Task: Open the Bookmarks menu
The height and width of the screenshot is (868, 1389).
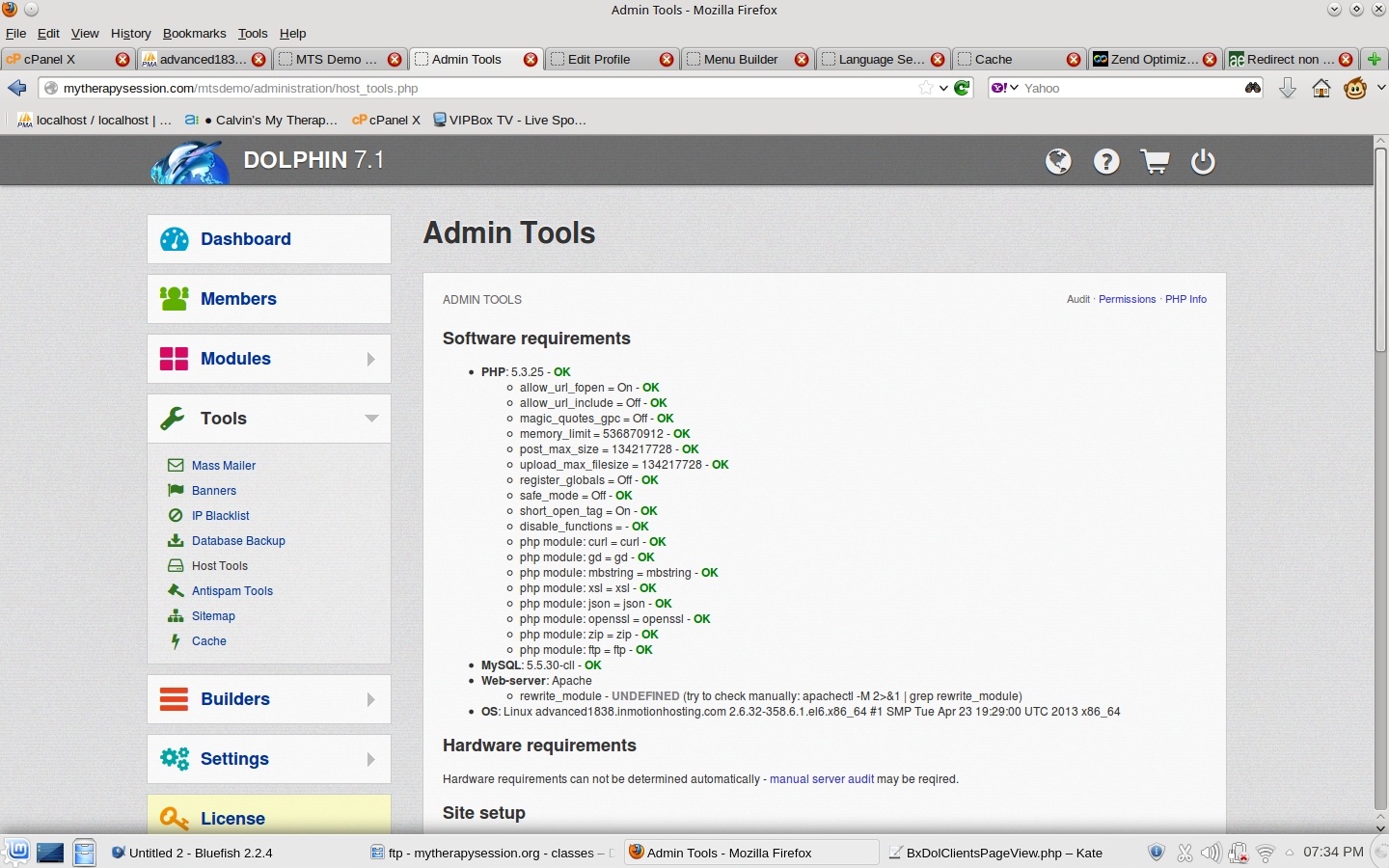Action: click(194, 33)
